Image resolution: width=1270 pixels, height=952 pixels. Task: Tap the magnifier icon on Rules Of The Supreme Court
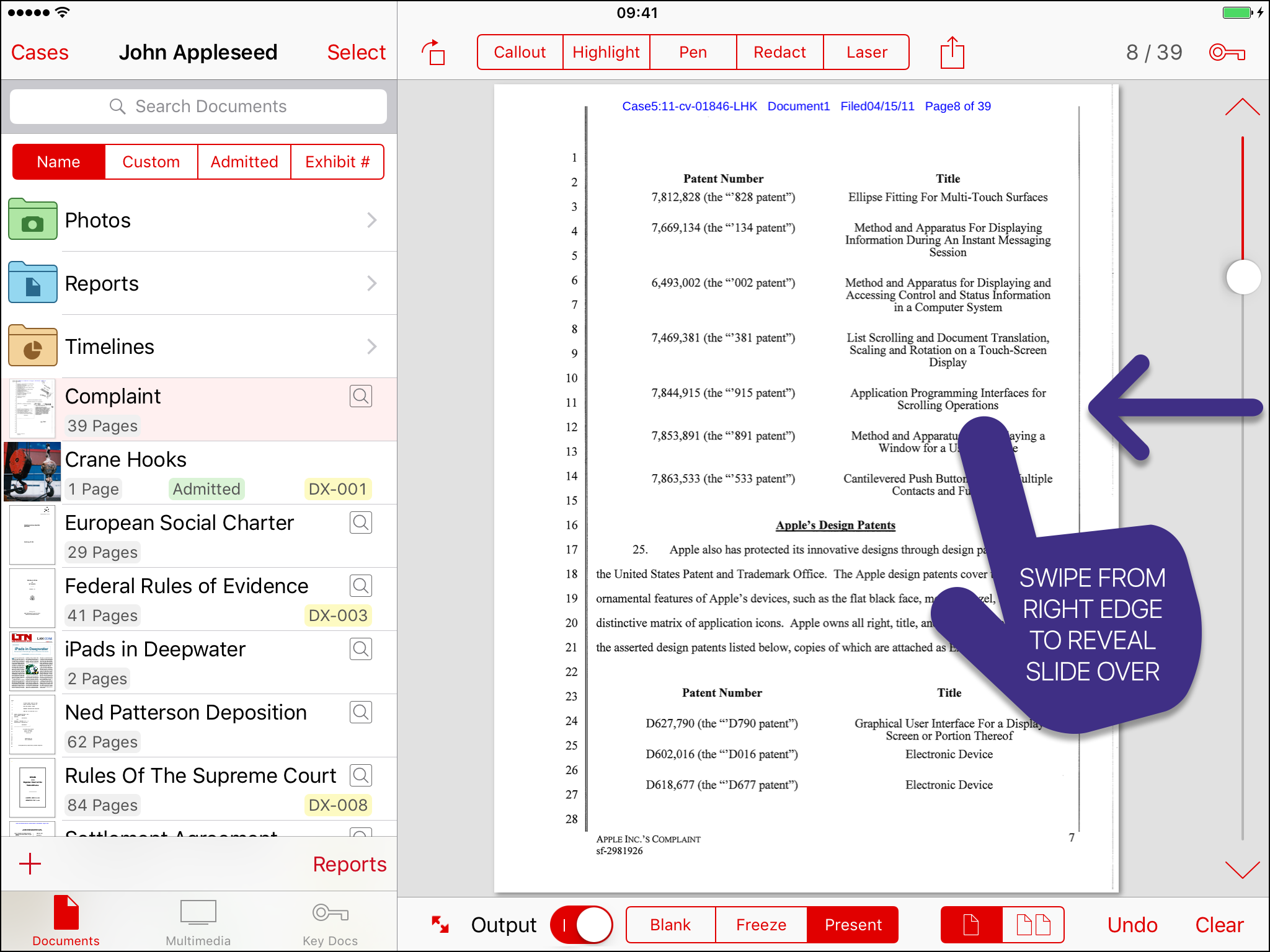click(361, 775)
